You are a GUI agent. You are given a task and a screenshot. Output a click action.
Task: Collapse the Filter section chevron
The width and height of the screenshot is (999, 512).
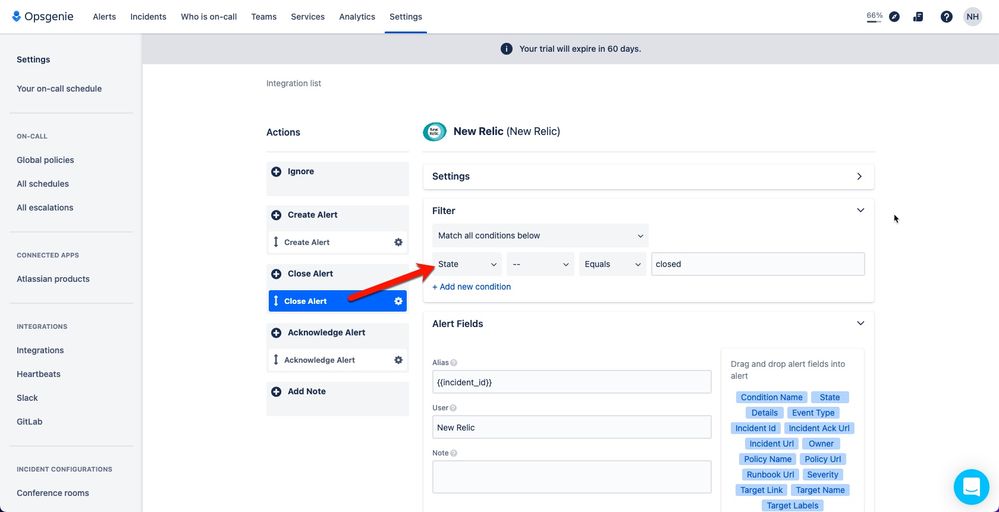coord(860,210)
